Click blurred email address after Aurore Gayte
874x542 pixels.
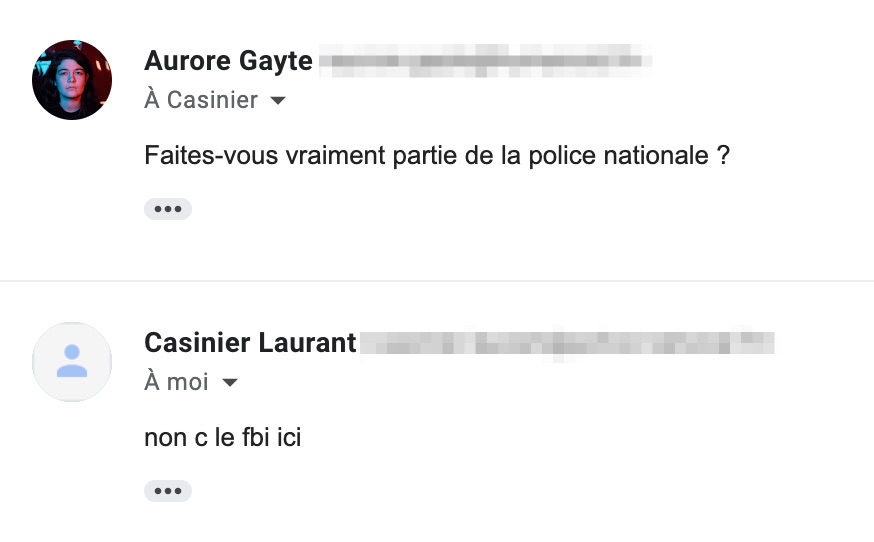485,60
